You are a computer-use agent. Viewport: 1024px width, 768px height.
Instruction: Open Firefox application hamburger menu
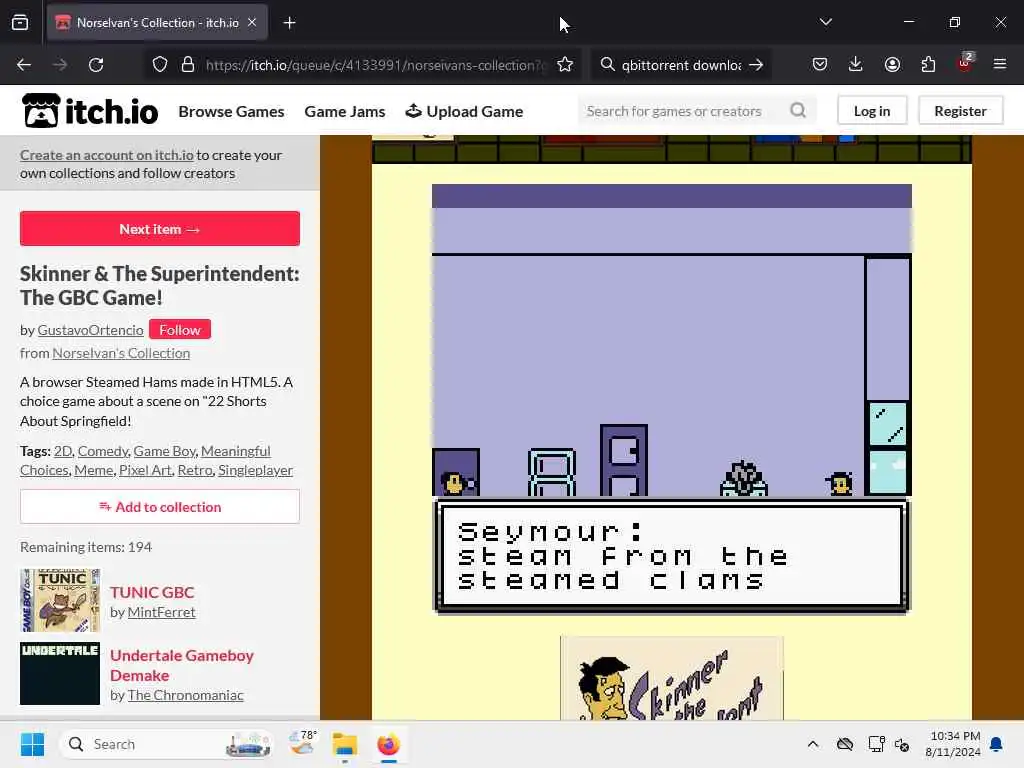tap(1000, 65)
